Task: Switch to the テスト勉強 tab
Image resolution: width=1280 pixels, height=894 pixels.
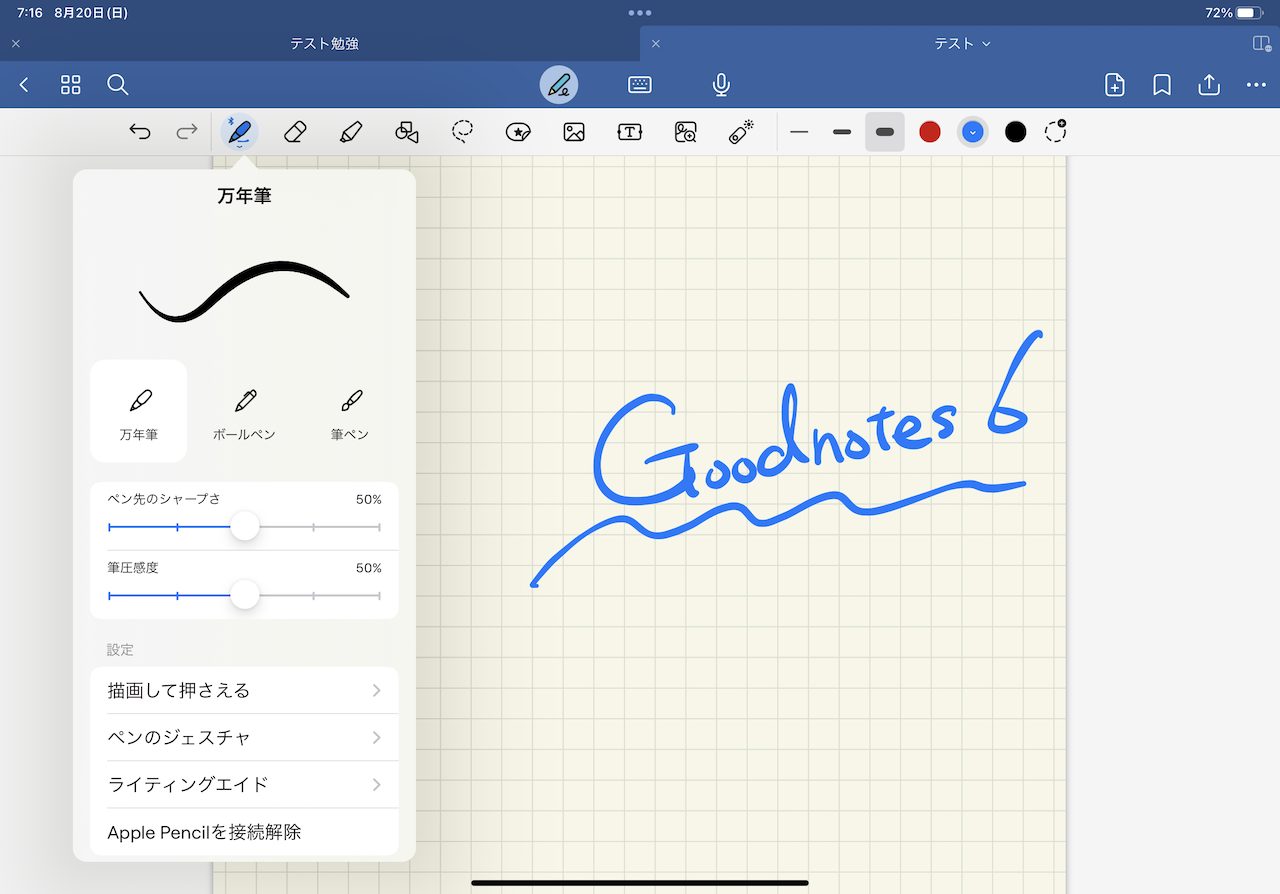Action: tap(325, 44)
